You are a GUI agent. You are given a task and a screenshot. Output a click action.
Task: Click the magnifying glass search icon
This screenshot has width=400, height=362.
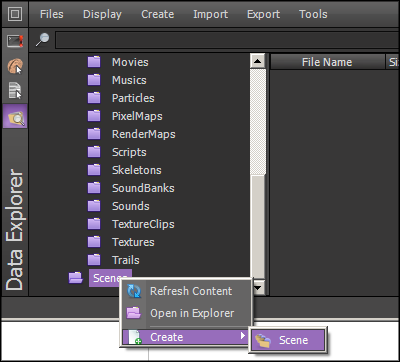click(42, 40)
